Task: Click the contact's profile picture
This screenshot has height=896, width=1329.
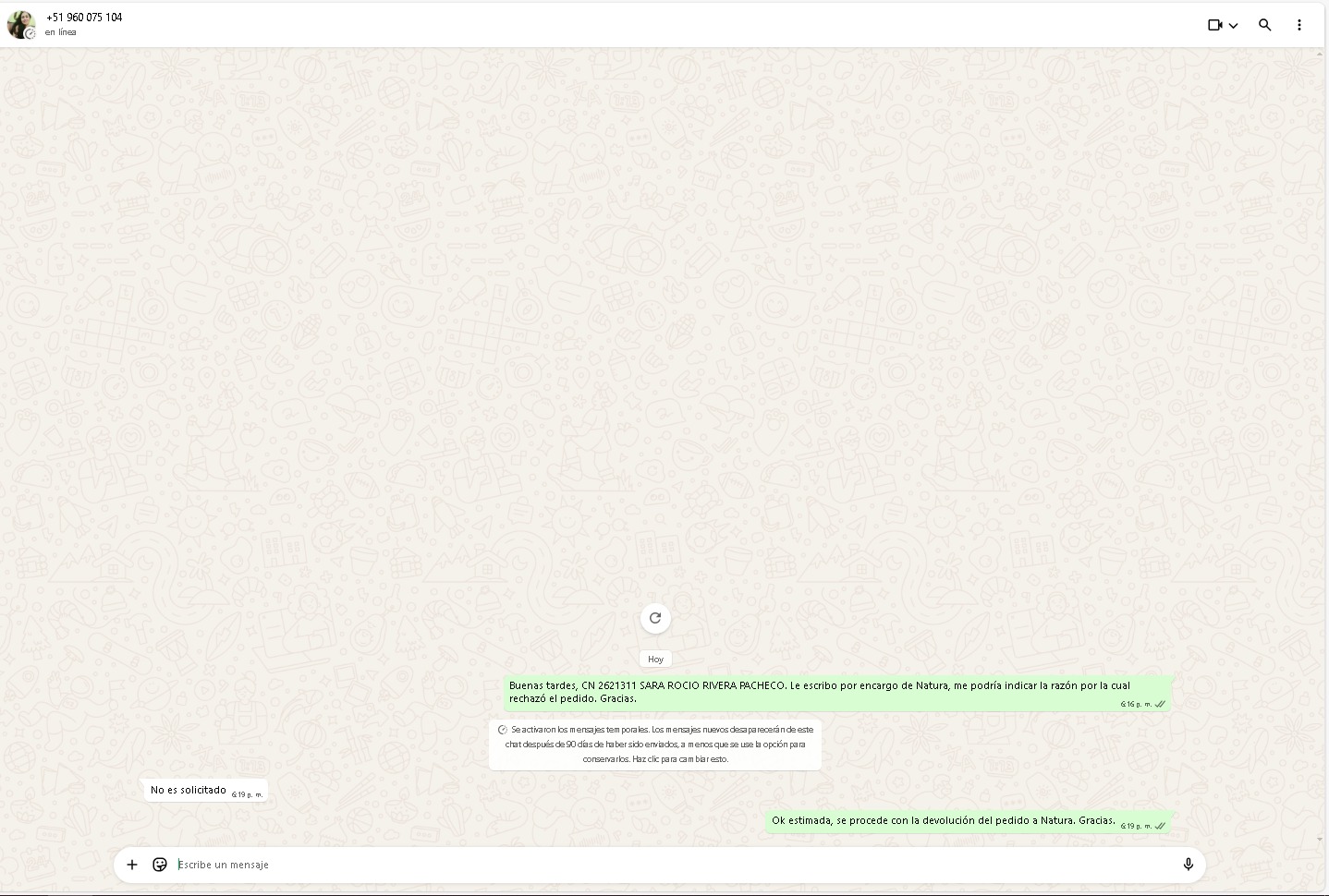Action: (20, 25)
